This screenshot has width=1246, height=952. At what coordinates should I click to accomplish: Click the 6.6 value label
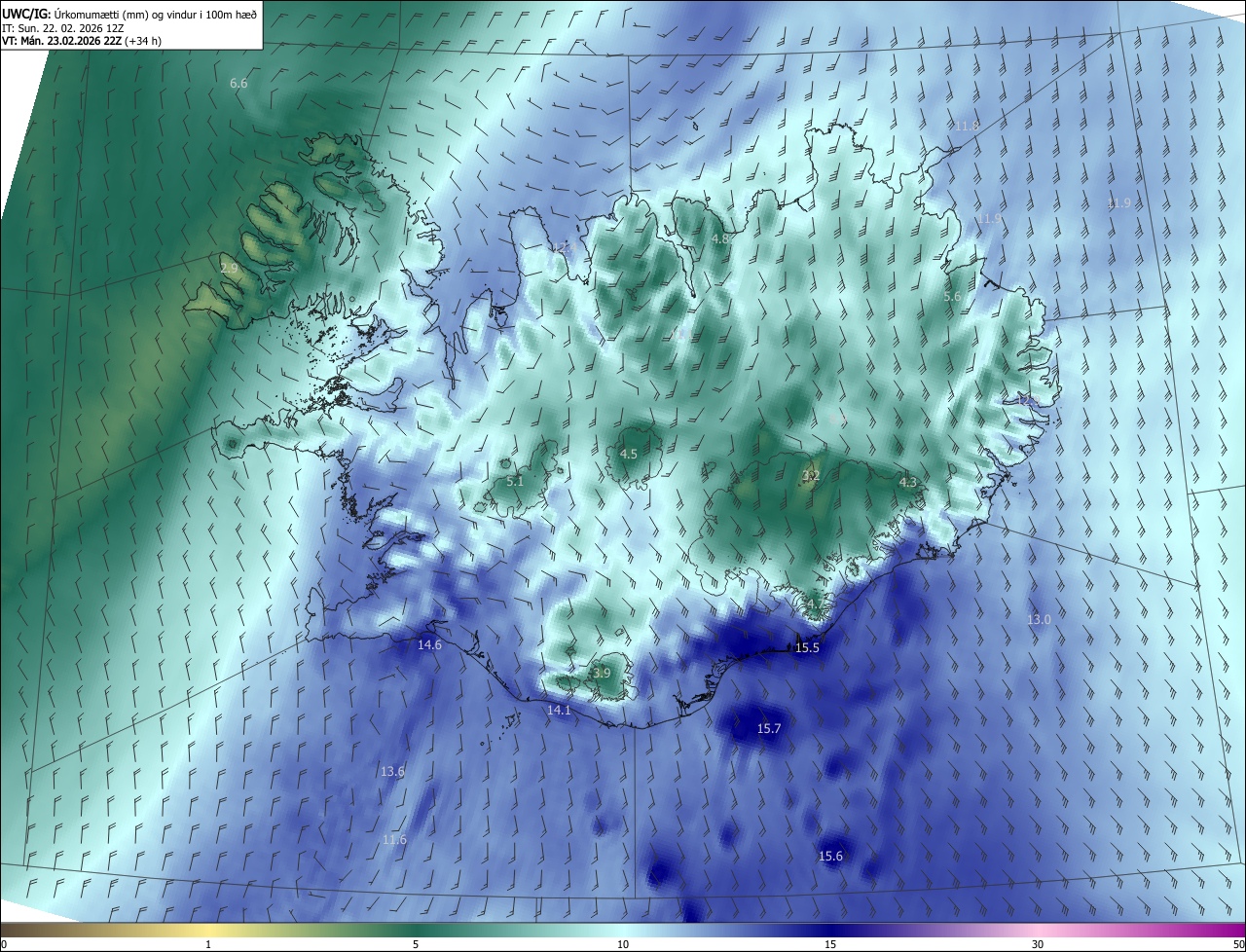238,84
